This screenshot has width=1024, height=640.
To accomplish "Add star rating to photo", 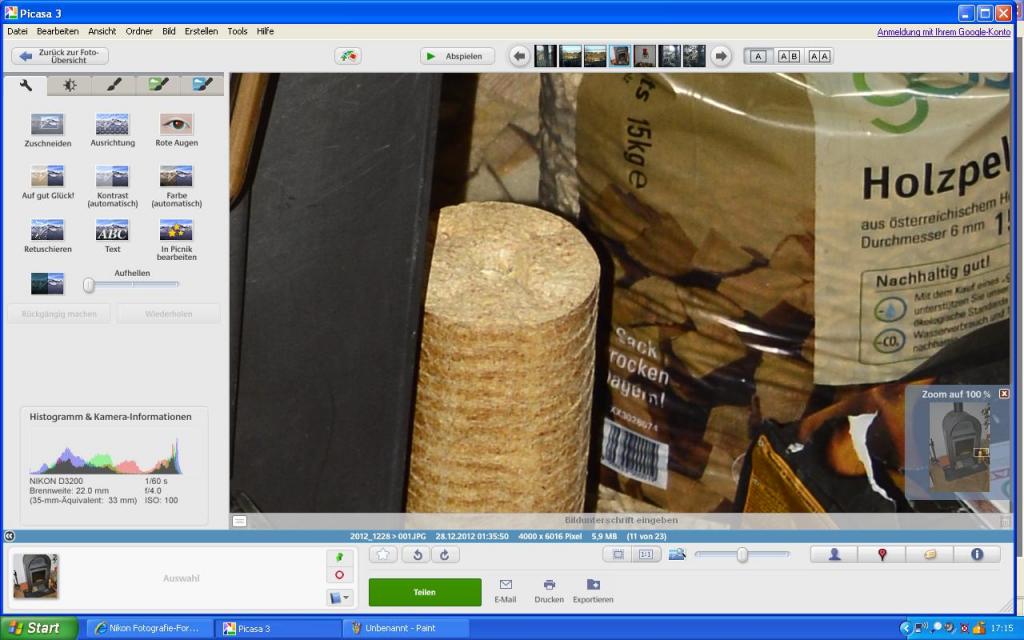I will click(x=383, y=554).
